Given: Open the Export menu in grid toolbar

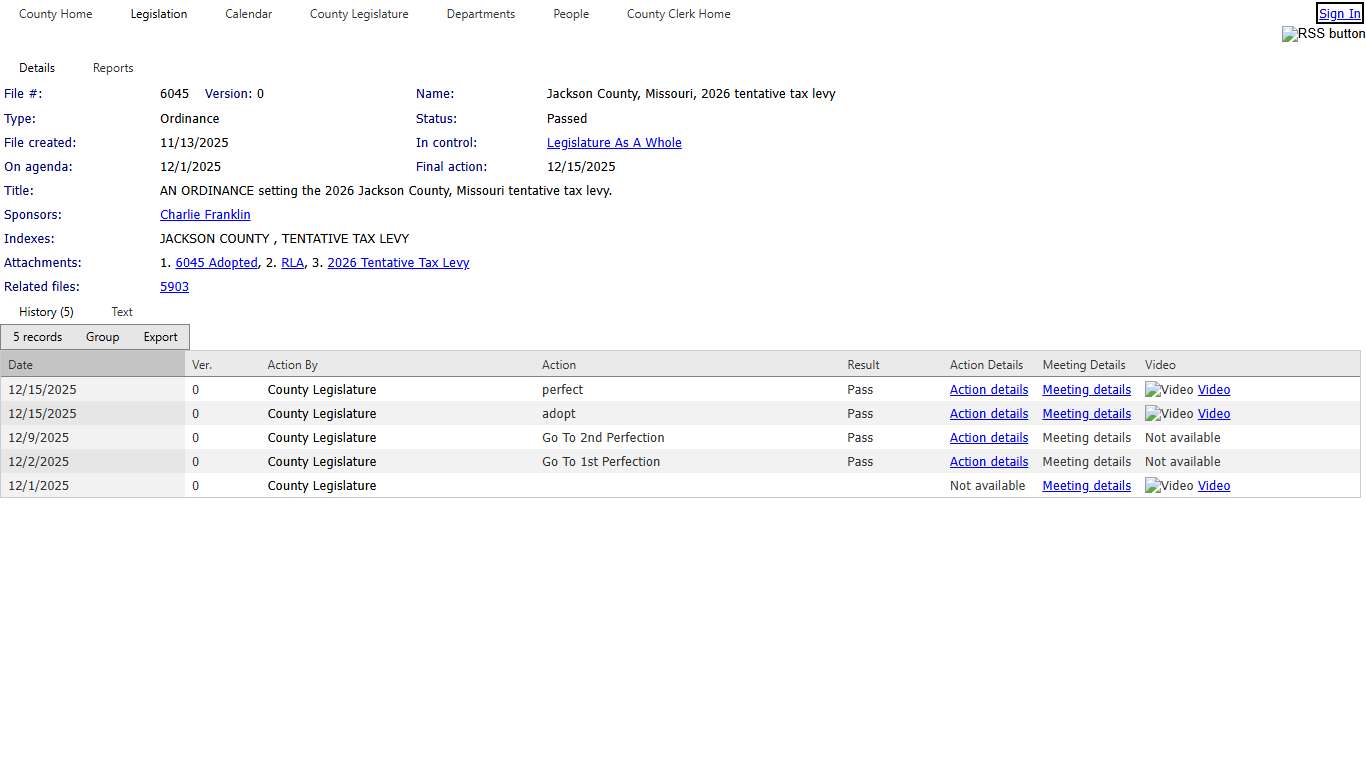Looking at the screenshot, I should [160, 337].
